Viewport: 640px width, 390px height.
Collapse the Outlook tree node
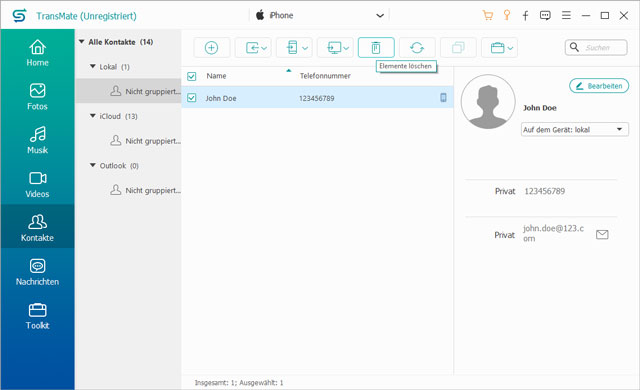pos(93,165)
